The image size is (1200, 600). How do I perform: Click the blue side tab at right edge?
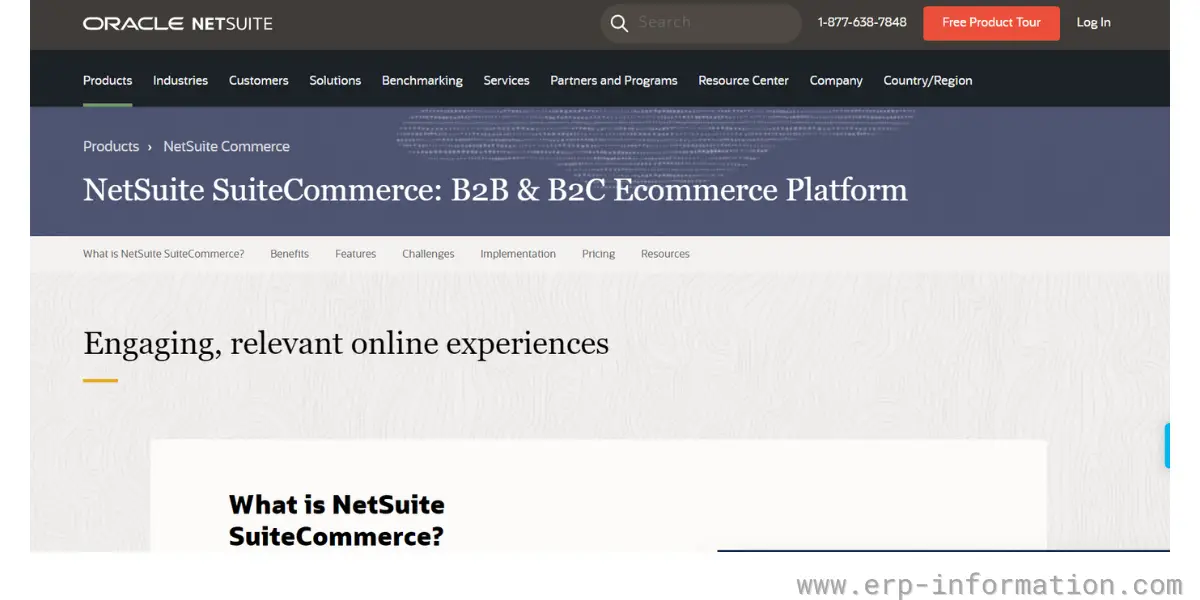coord(1166,445)
